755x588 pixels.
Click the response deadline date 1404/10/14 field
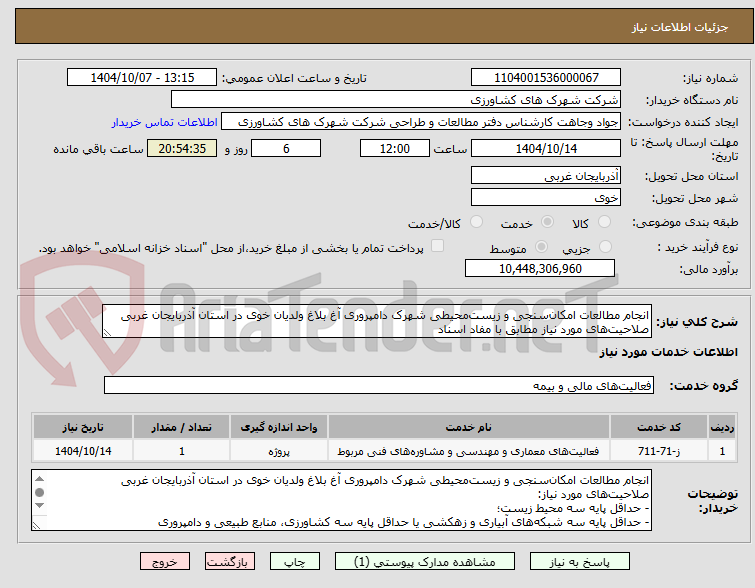tap(546, 148)
